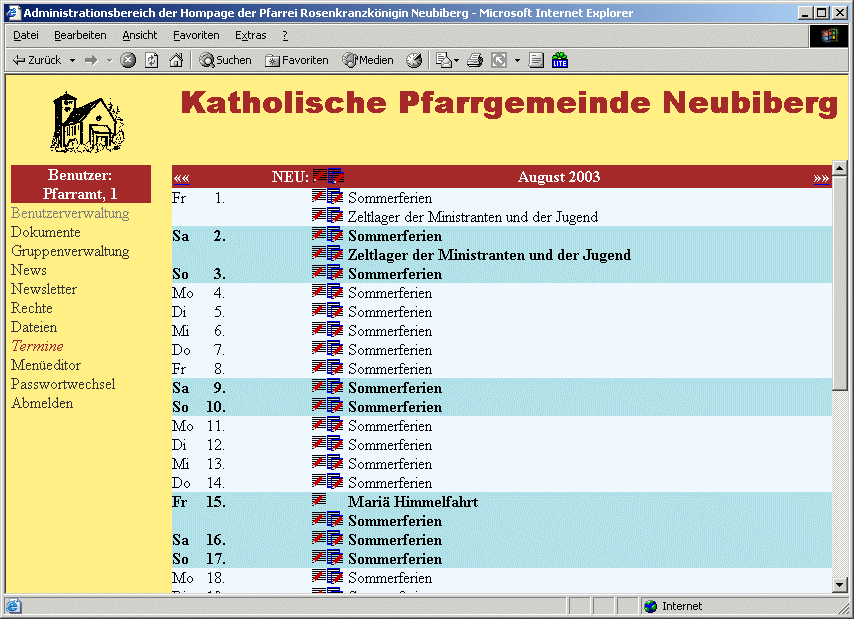Image resolution: width=854 pixels, height=619 pixels.
Task: Edit Zeltlager entry in Fr 1. block
Action: [x=319, y=215]
